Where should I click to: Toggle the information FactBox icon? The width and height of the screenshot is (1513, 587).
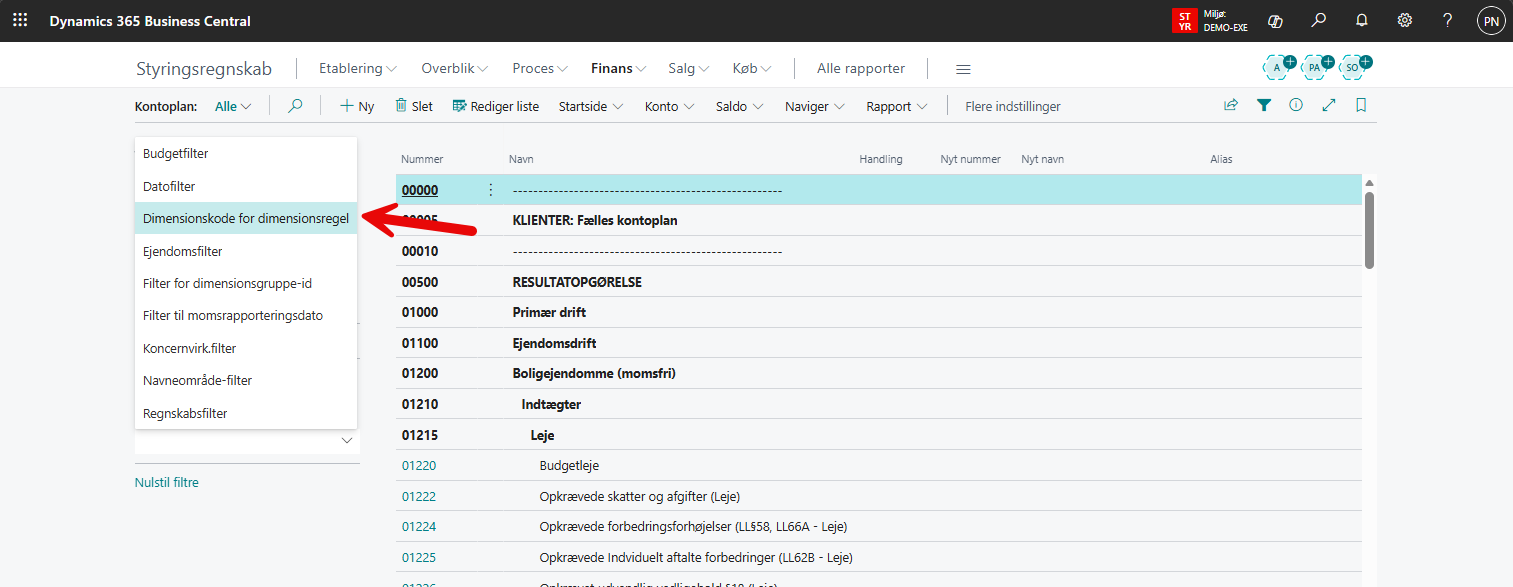click(1296, 105)
